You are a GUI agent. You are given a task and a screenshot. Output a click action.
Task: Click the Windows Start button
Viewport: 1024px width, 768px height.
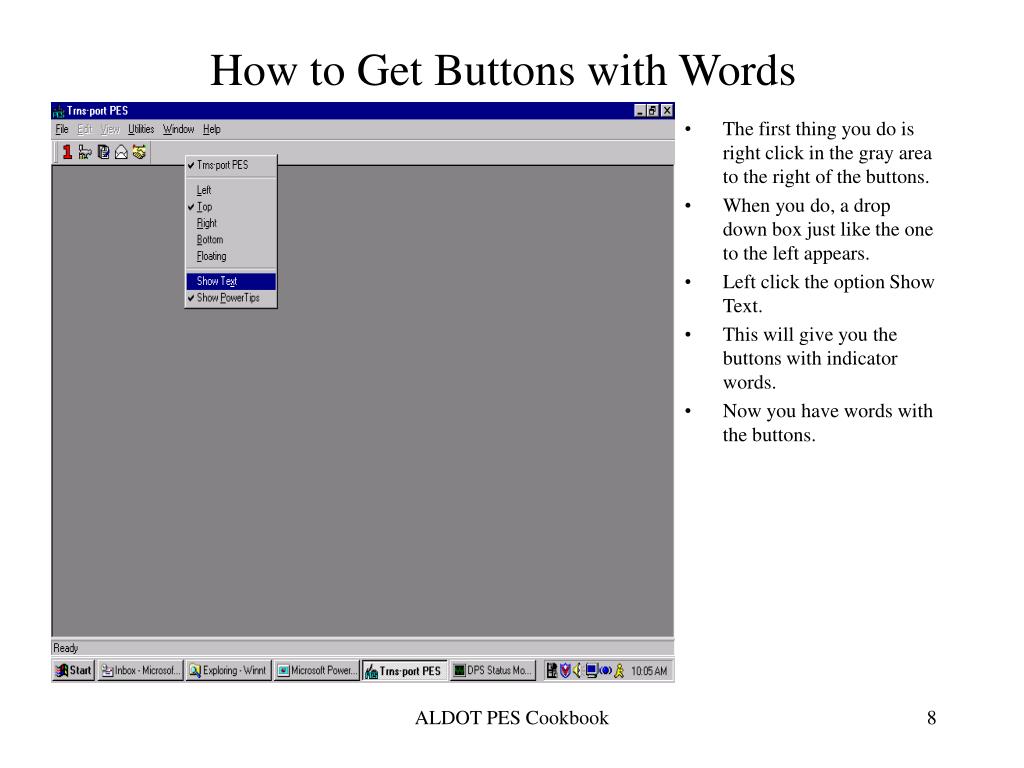pyautogui.click(x=73, y=671)
